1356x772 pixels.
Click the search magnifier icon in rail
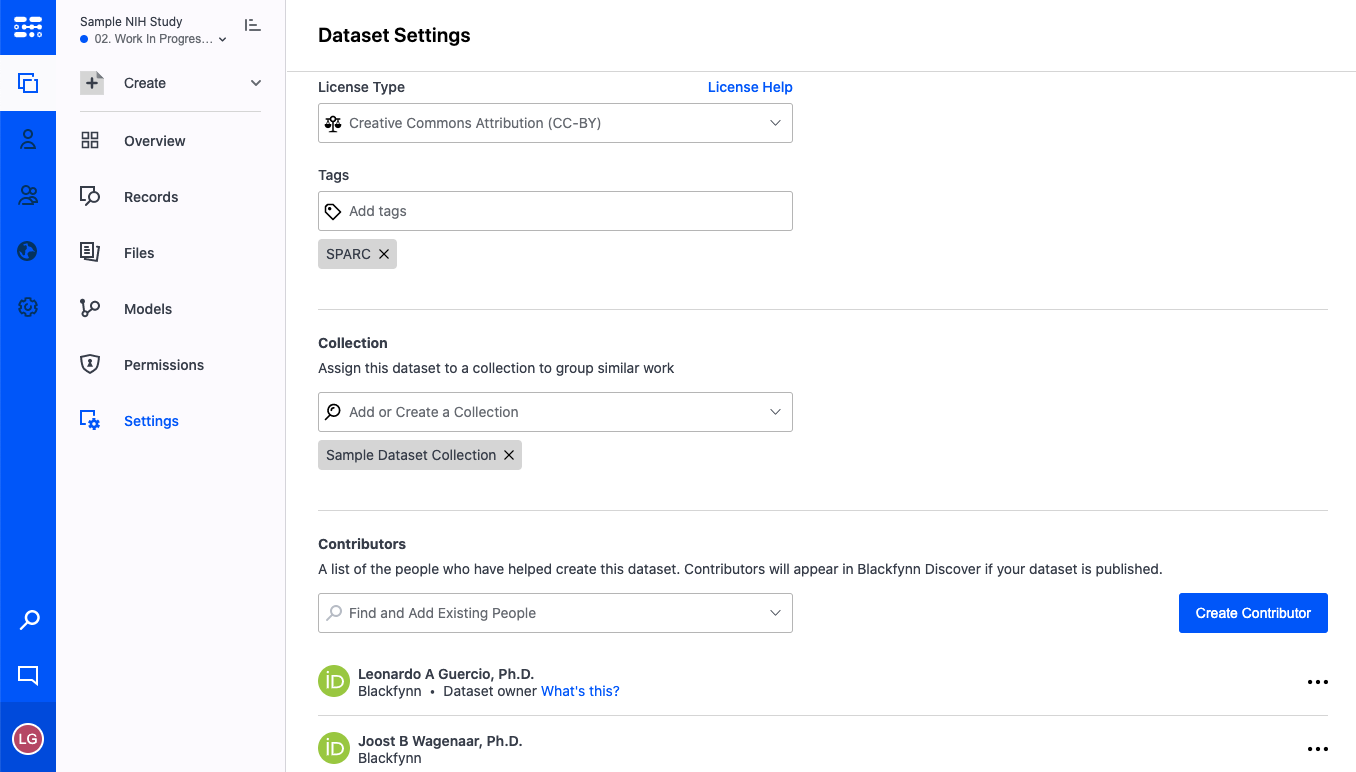29,620
